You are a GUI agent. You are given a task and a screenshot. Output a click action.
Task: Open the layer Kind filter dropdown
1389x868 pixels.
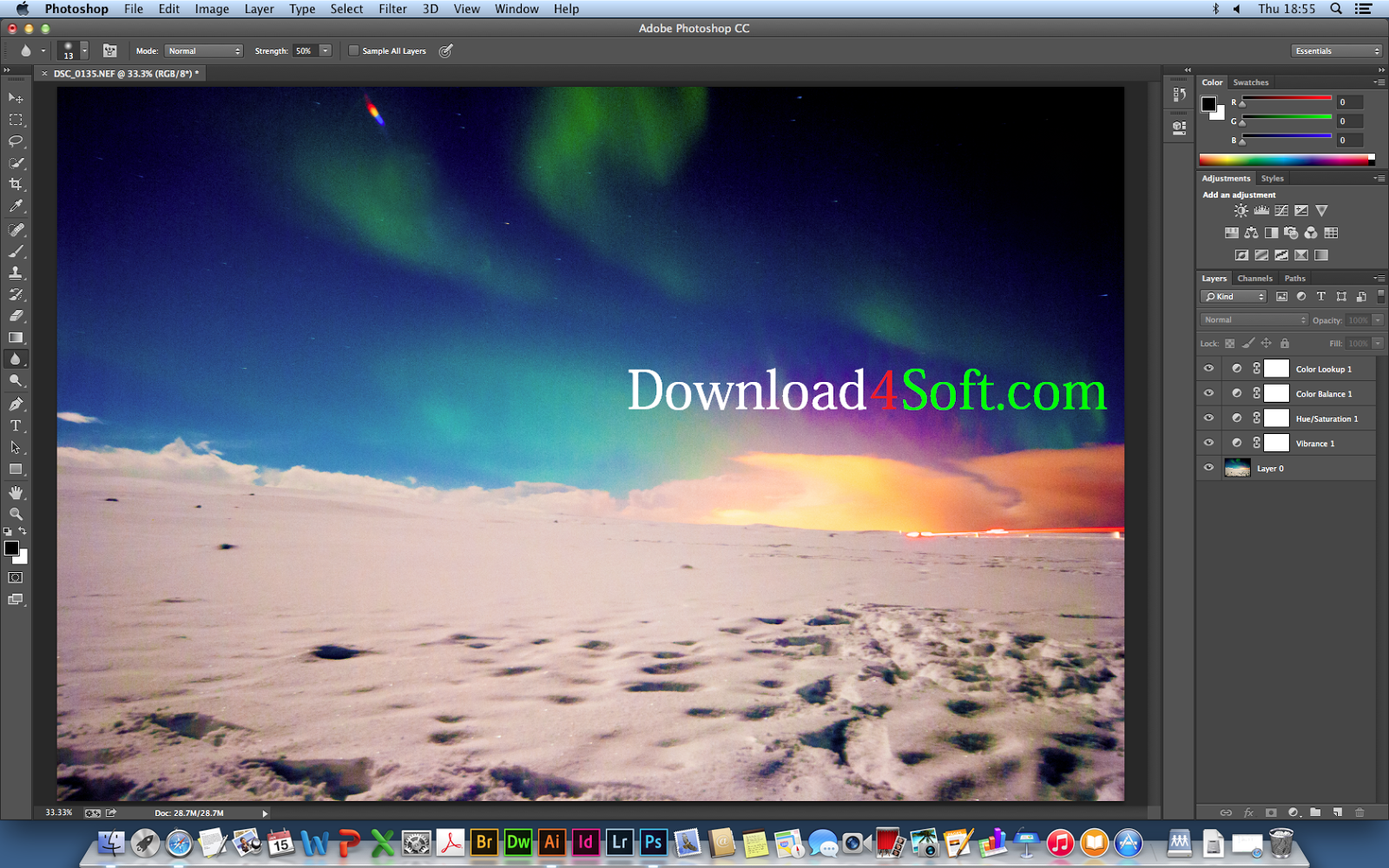coord(1234,297)
